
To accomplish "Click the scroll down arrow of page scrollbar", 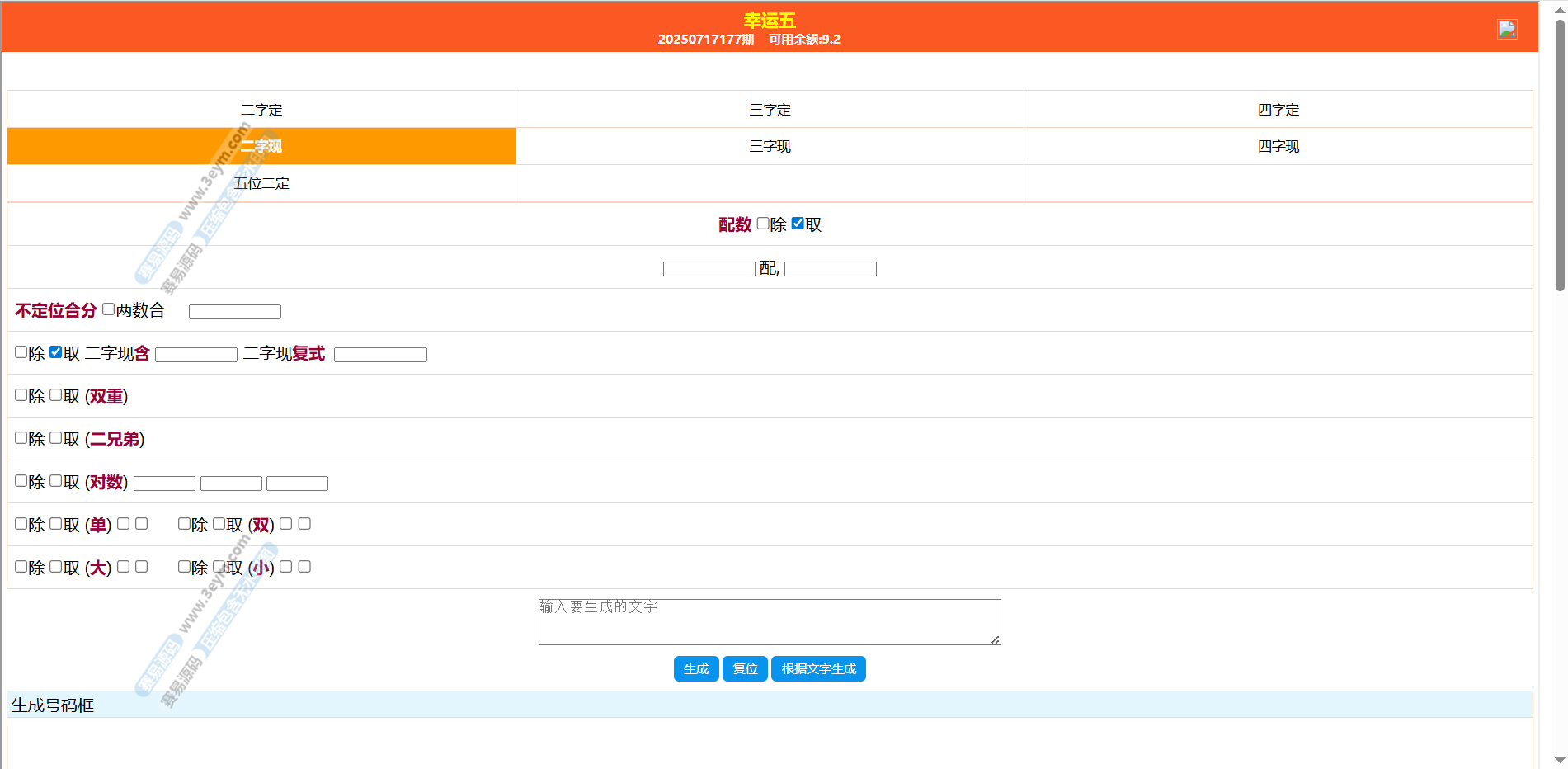I will 1559,760.
